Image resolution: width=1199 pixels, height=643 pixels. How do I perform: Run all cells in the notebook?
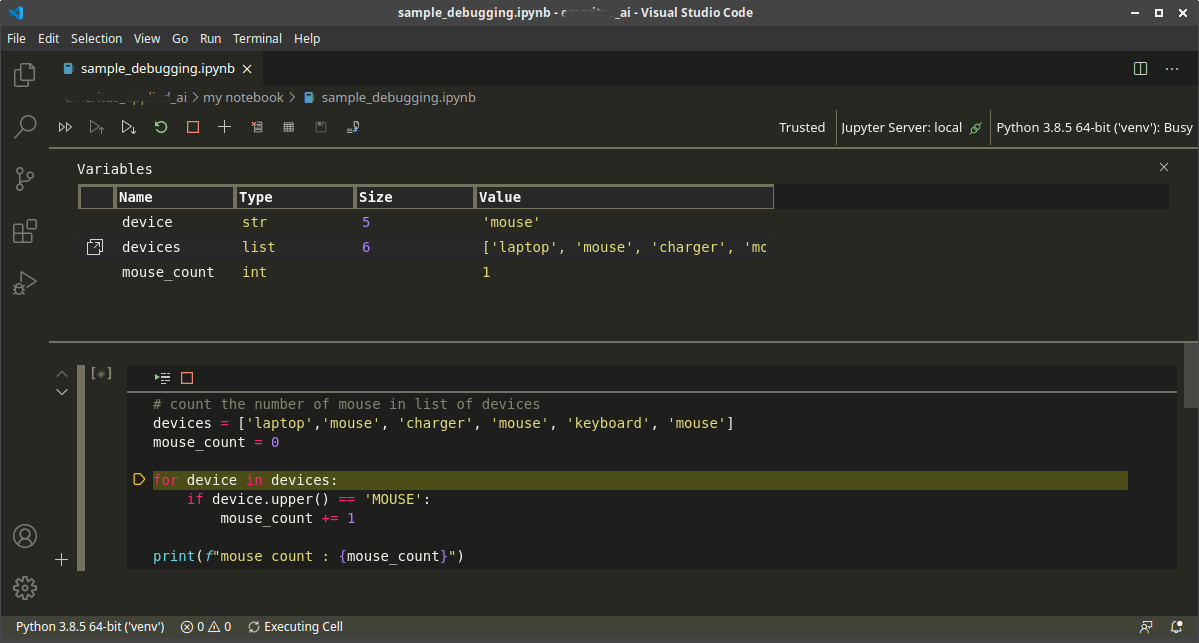point(65,127)
